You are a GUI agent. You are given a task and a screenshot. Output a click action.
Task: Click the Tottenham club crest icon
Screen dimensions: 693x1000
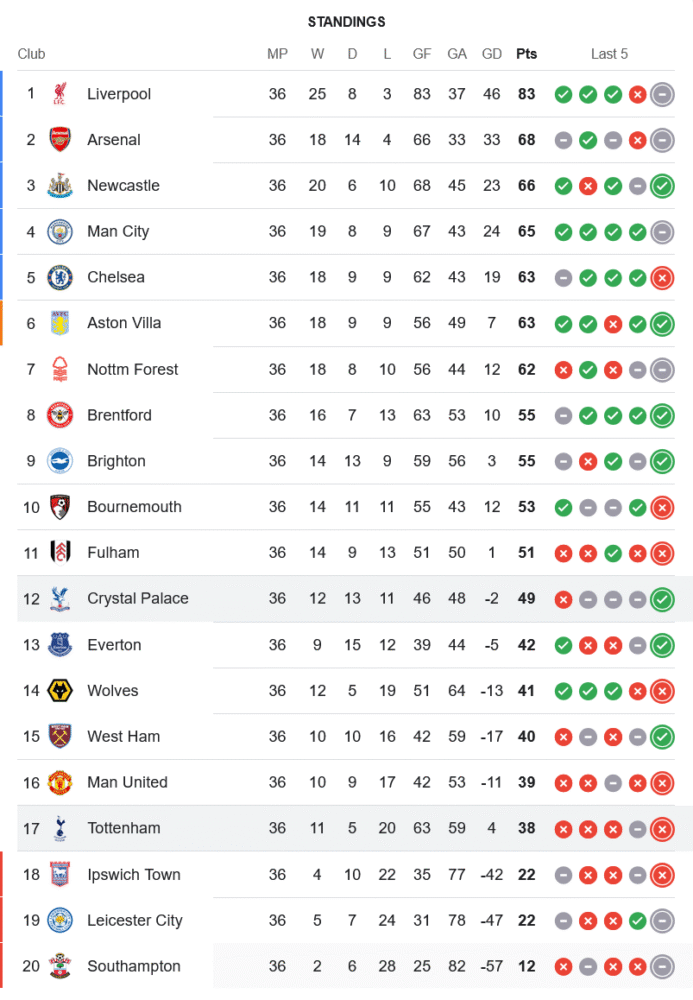point(60,829)
